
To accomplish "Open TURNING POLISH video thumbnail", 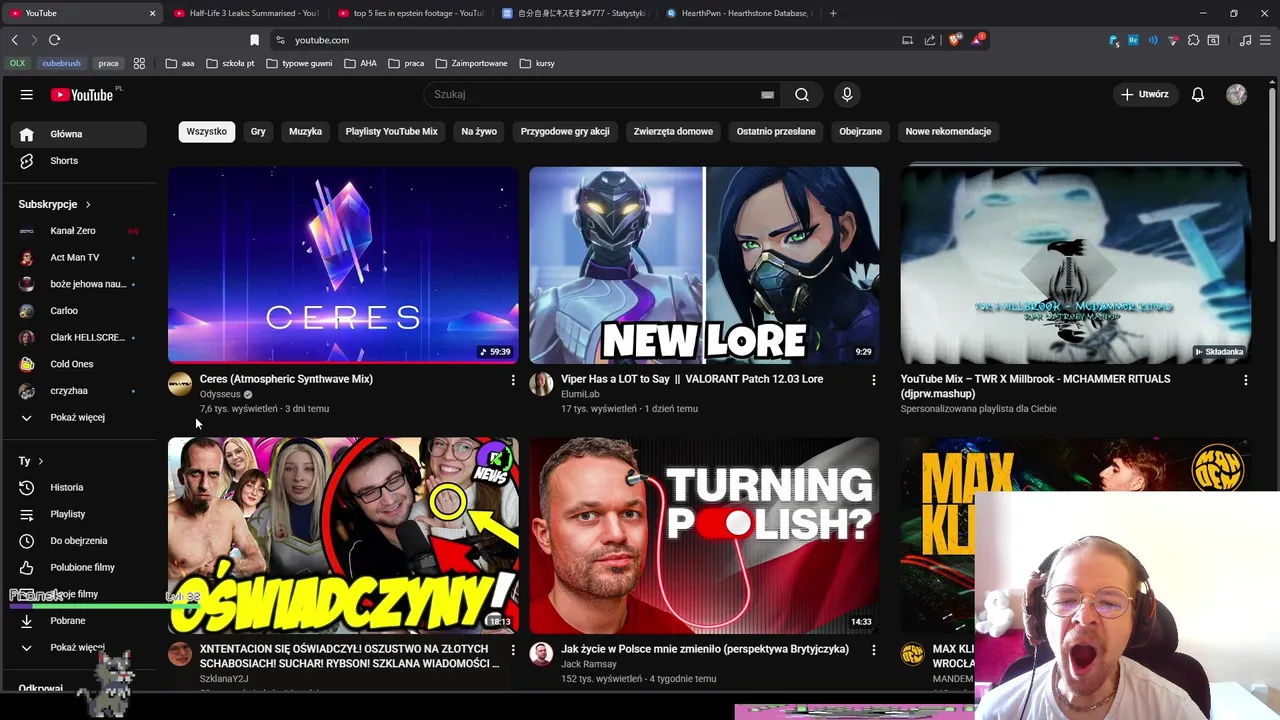I will pyautogui.click(x=704, y=535).
